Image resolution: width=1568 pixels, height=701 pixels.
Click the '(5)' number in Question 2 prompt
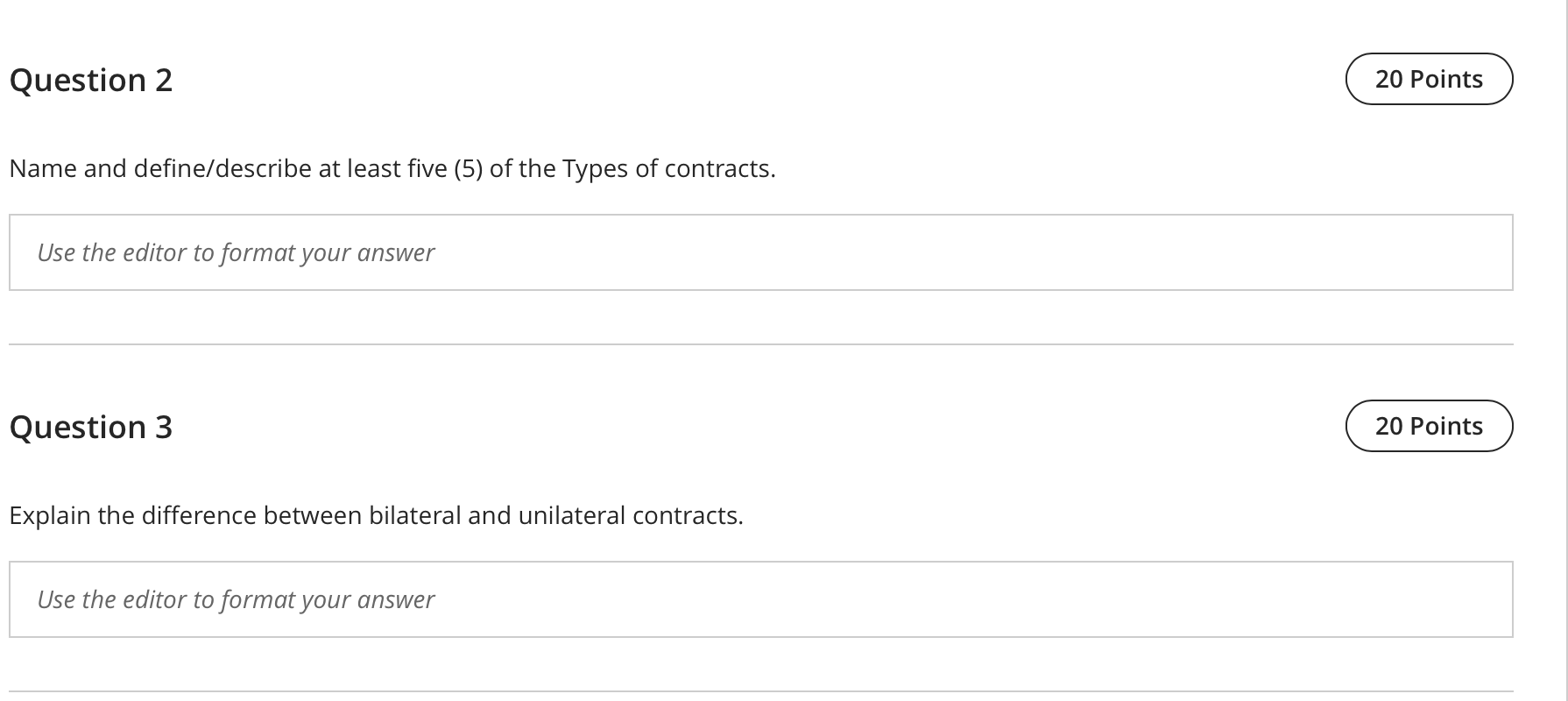point(468,168)
